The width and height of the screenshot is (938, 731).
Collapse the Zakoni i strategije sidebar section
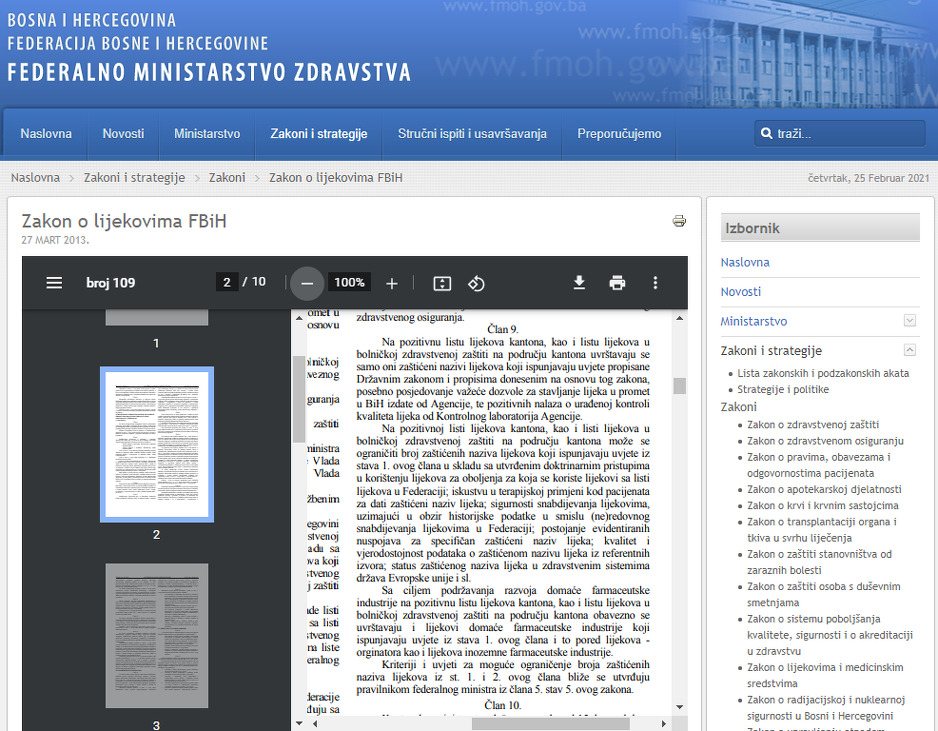(x=909, y=350)
